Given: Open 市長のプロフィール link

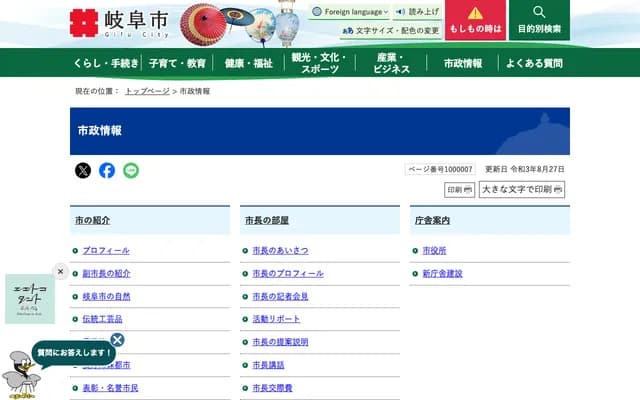Looking at the screenshot, I should (288, 273).
